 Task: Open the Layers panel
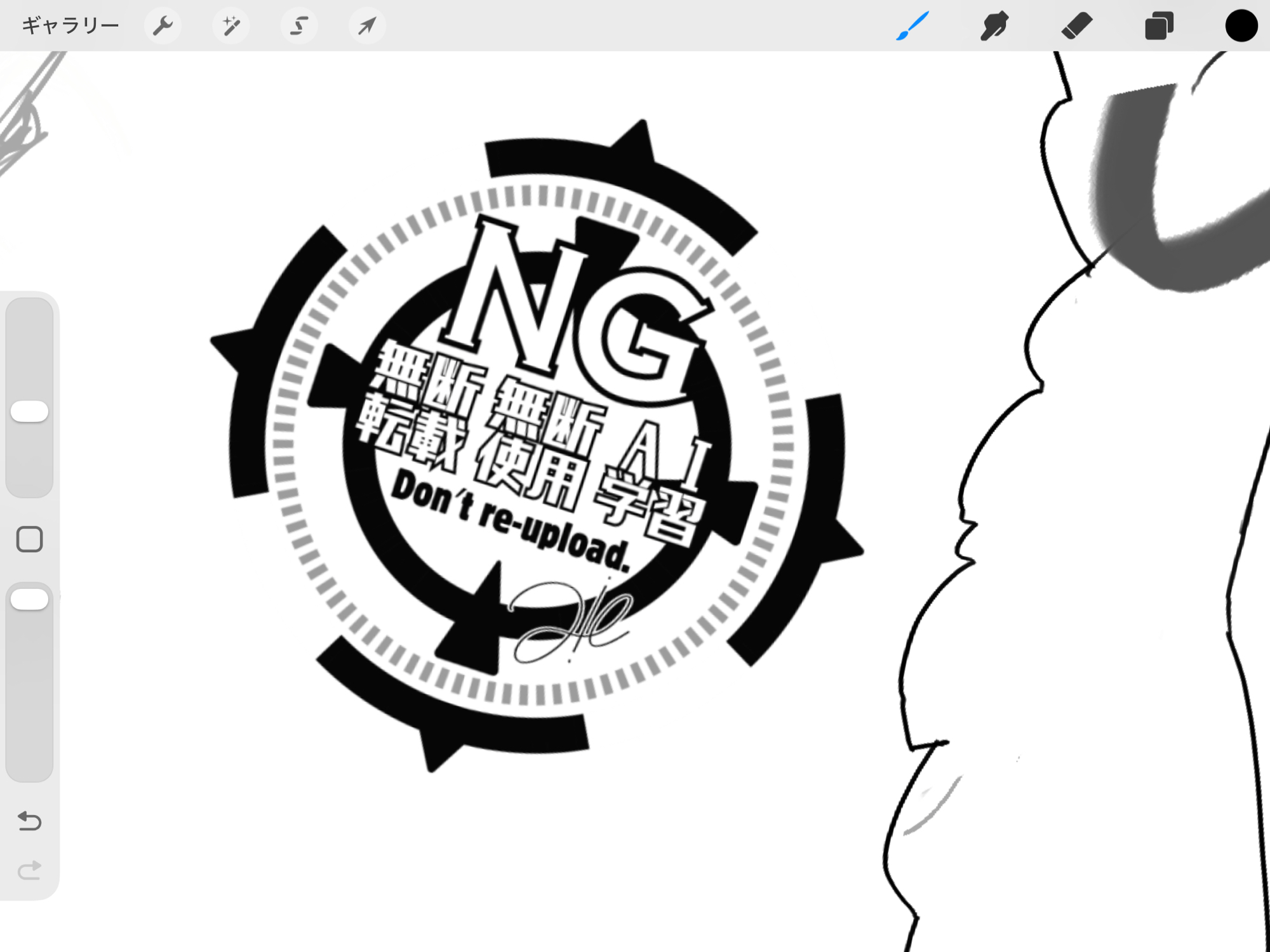click(x=1158, y=26)
